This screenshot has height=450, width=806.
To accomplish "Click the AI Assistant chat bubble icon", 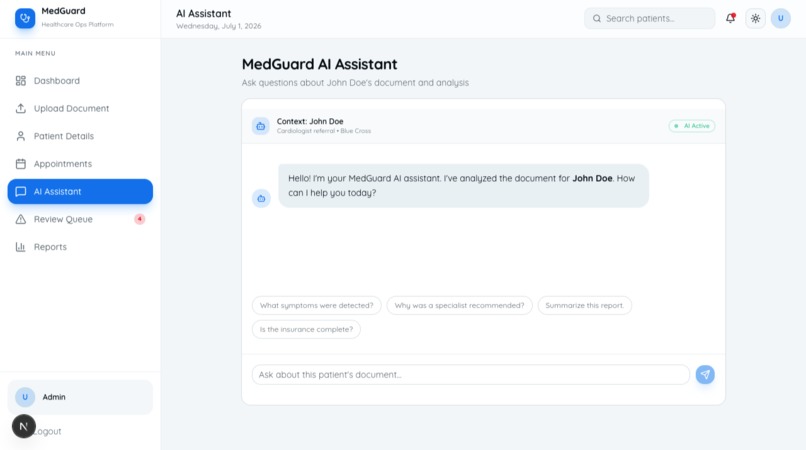I will coord(21,192).
